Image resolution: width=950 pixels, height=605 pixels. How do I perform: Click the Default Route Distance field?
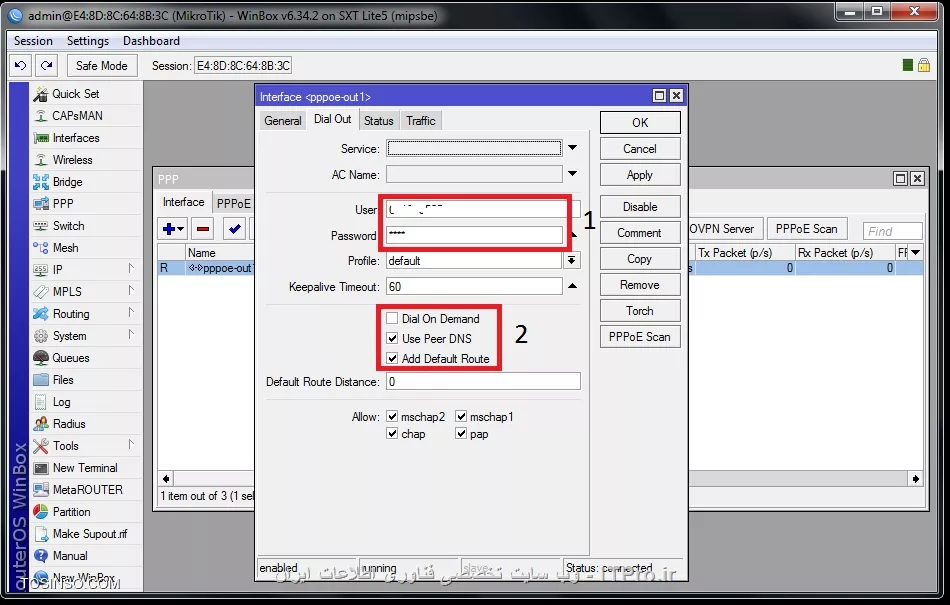pyautogui.click(x=483, y=382)
